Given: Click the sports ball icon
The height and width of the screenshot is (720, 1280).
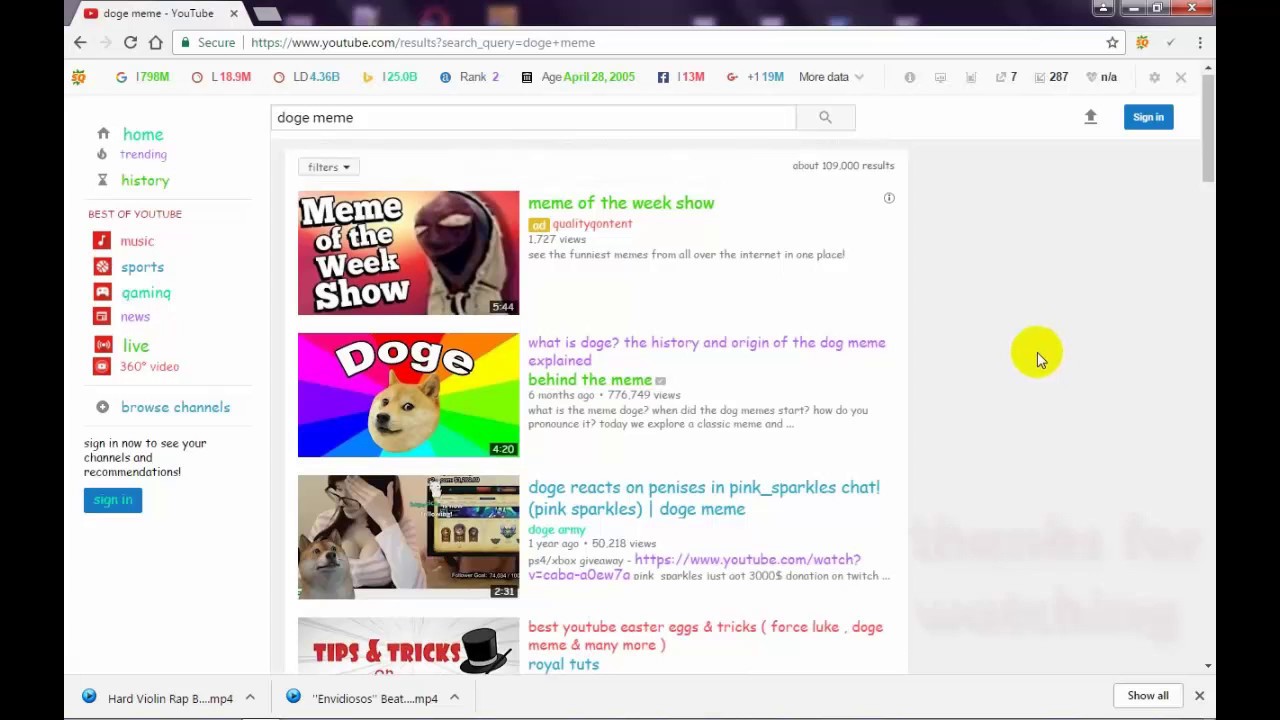Looking at the screenshot, I should point(102,266).
